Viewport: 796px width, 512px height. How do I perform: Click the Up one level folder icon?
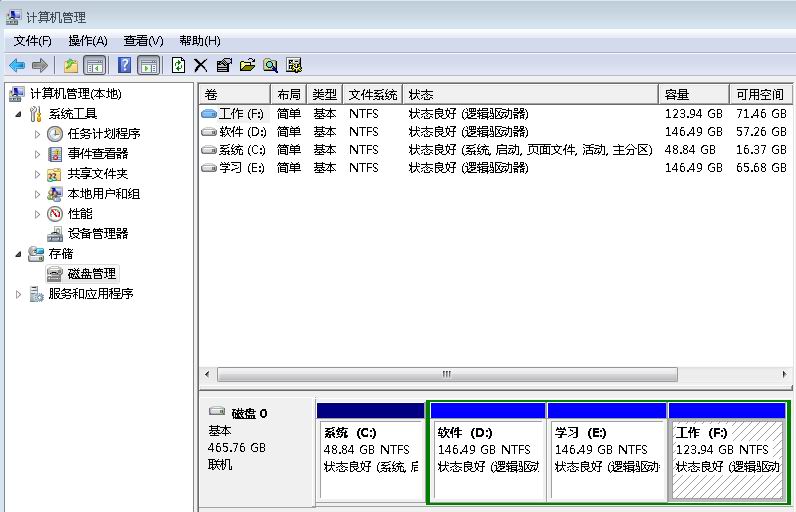point(70,65)
